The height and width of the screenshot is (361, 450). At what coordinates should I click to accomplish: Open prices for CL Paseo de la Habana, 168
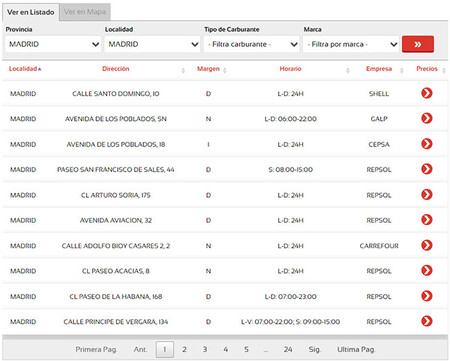pos(427,296)
